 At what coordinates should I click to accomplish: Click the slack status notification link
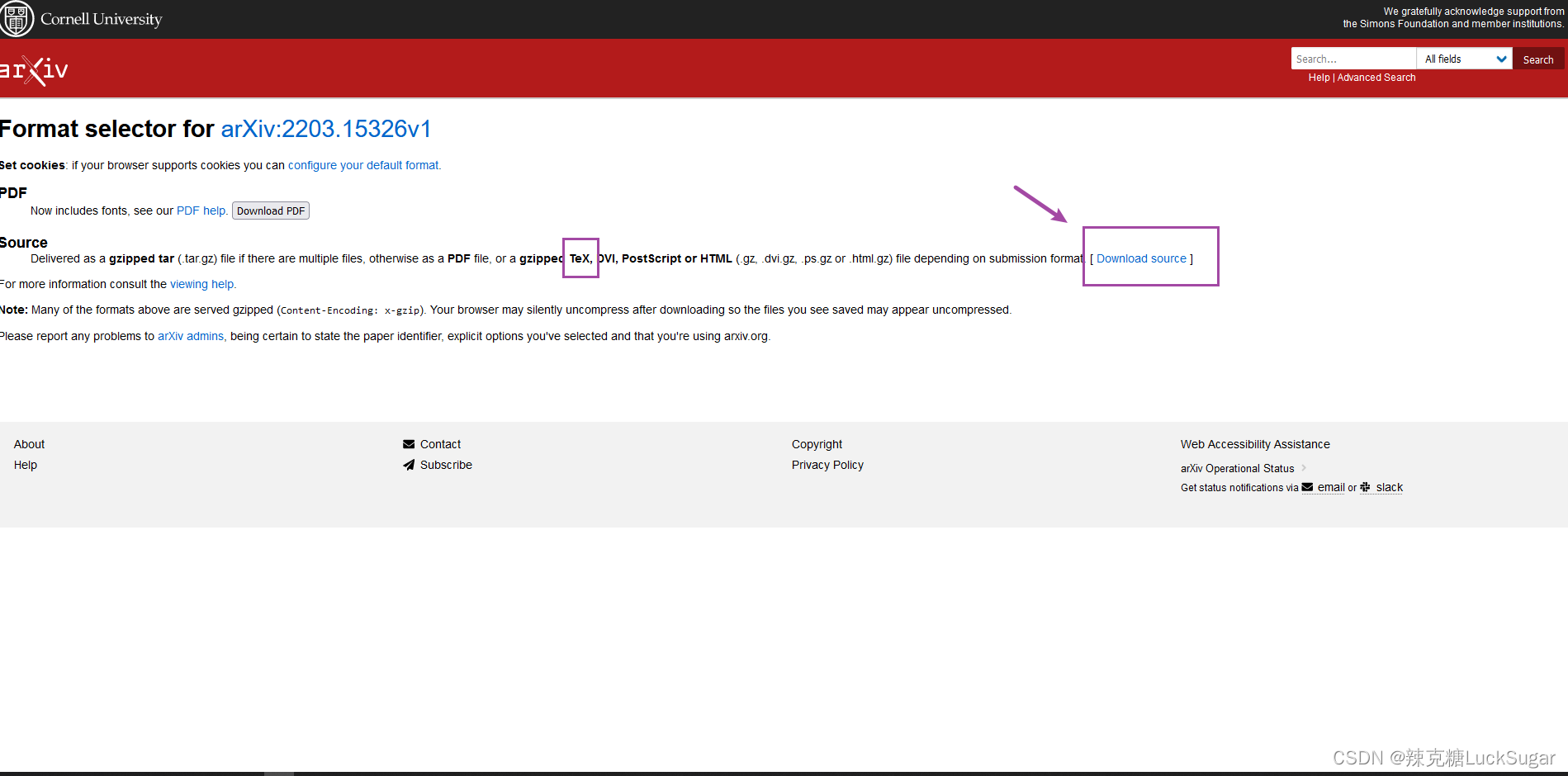pyautogui.click(x=1390, y=487)
